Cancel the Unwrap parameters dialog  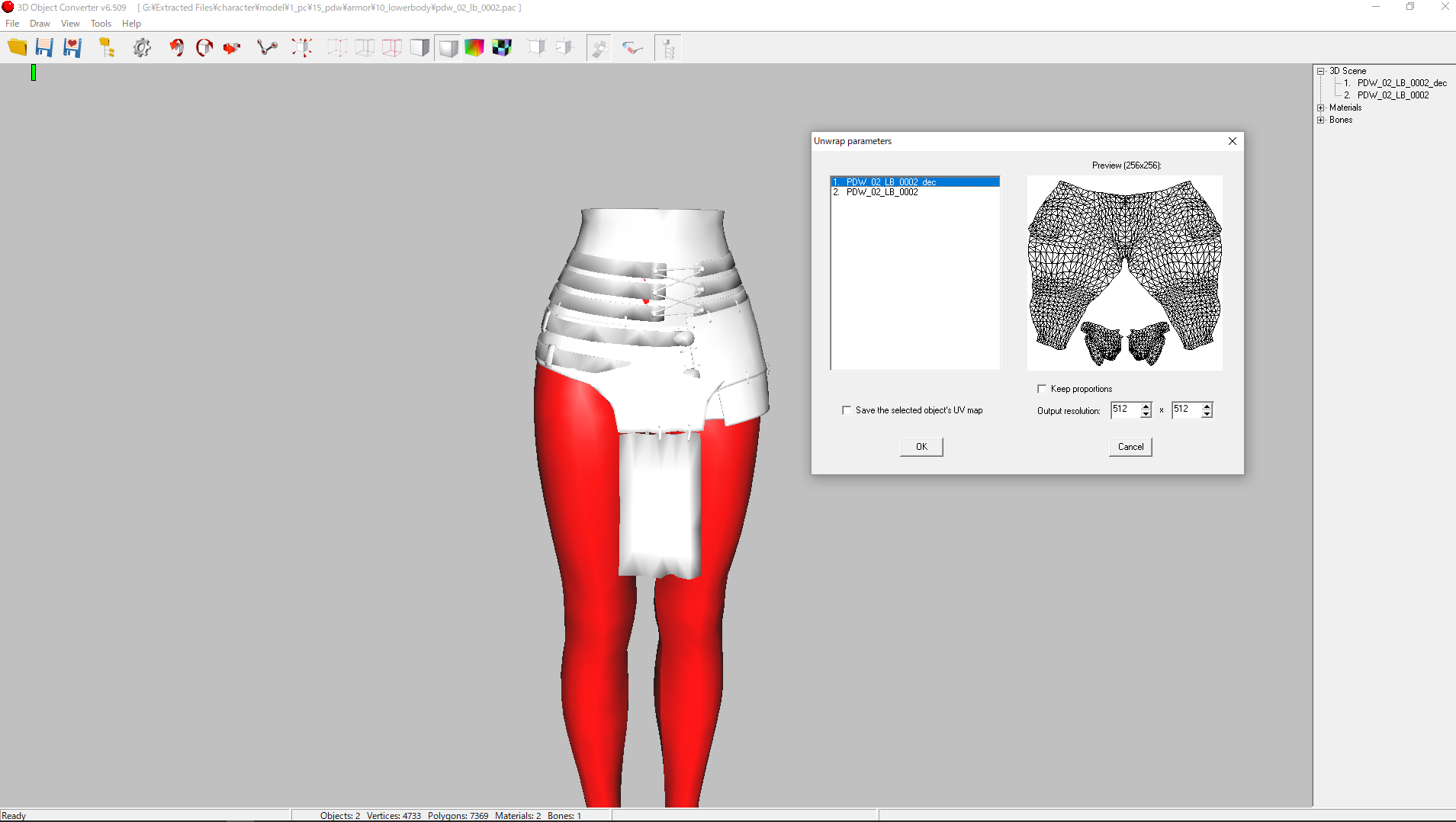(1130, 447)
